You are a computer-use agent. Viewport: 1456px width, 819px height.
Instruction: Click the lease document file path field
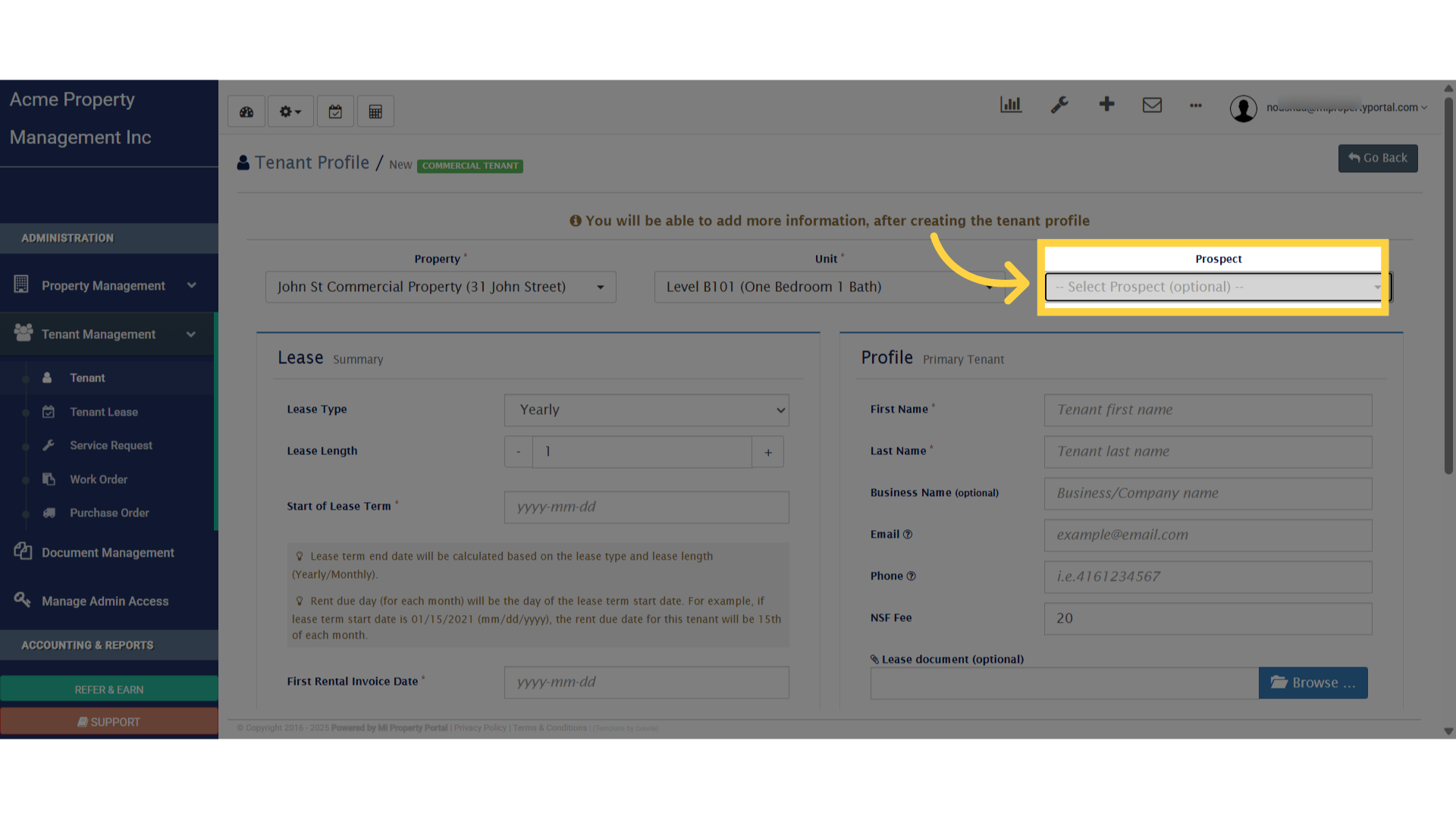click(1065, 683)
